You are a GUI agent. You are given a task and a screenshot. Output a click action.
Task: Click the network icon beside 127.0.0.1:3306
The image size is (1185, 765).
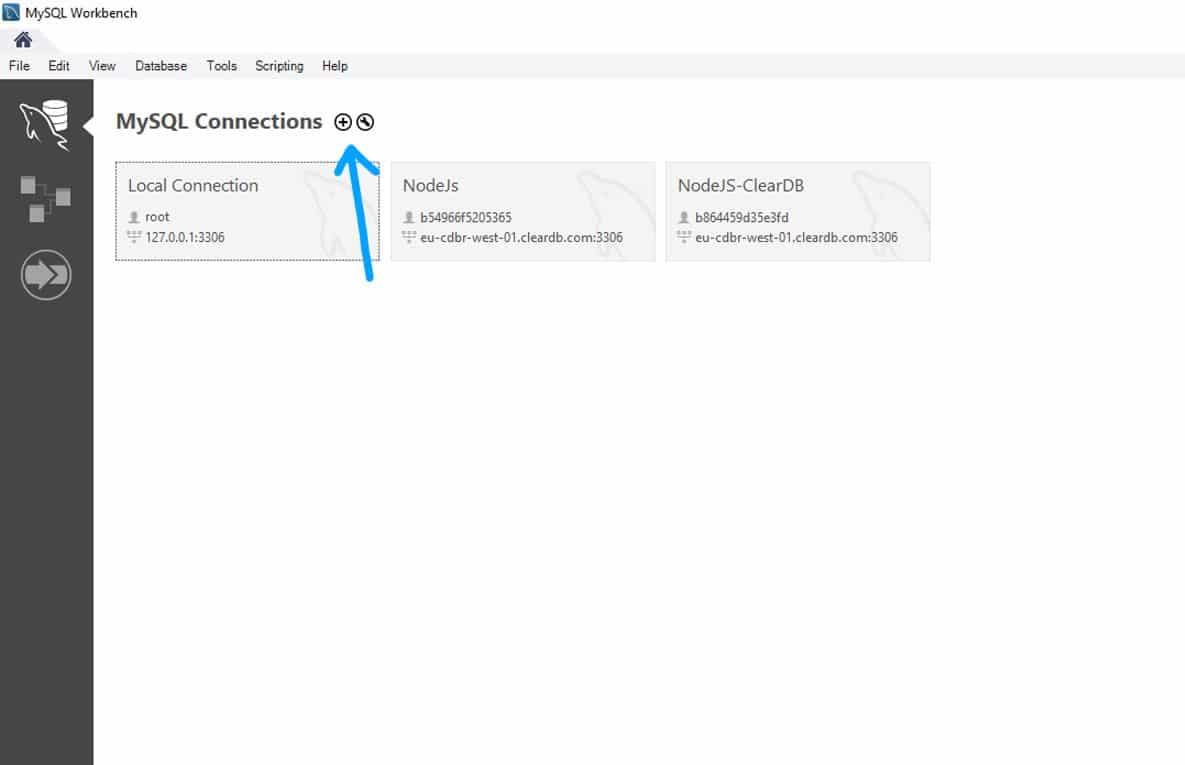click(x=134, y=237)
